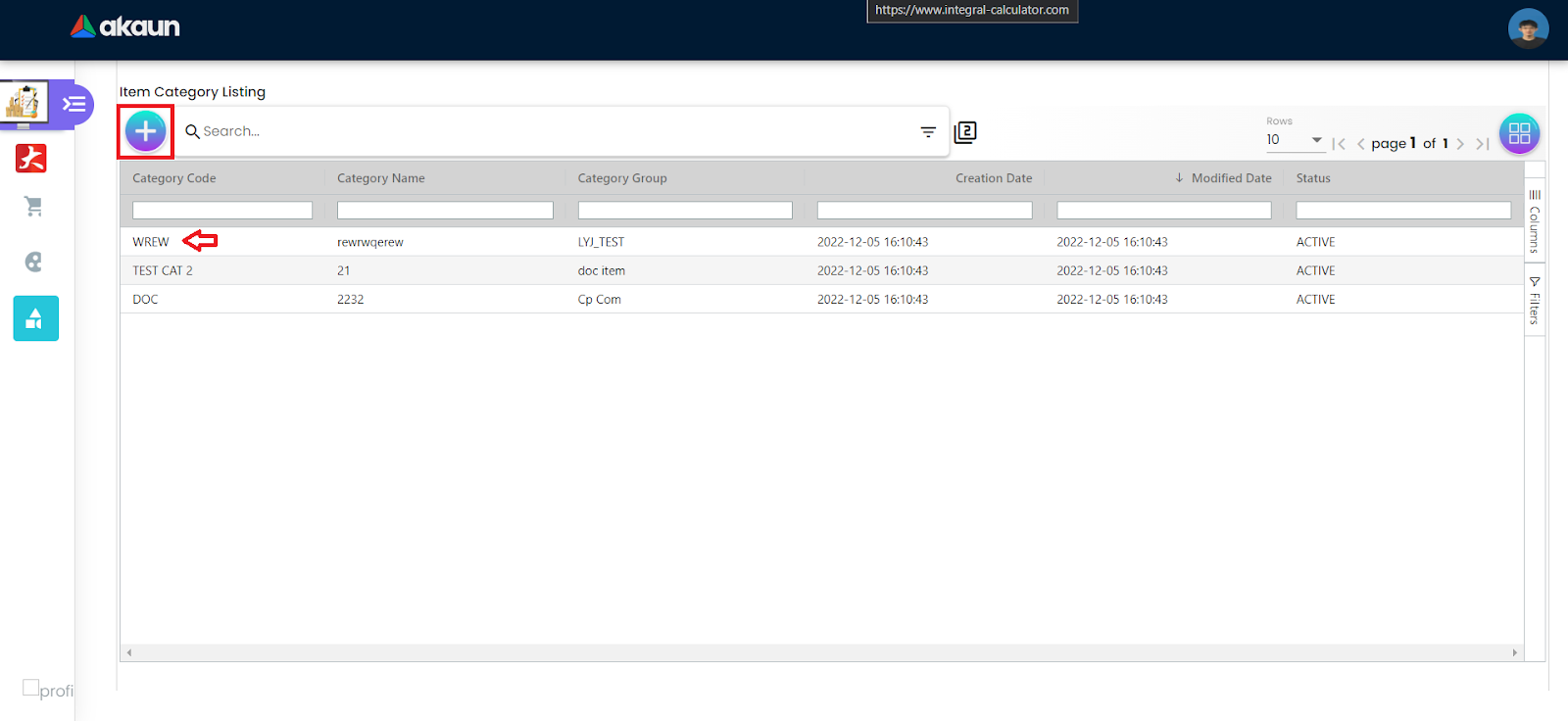The width and height of the screenshot is (1568, 721).
Task: Open the red running-figure sidebar app
Action: coord(31,158)
